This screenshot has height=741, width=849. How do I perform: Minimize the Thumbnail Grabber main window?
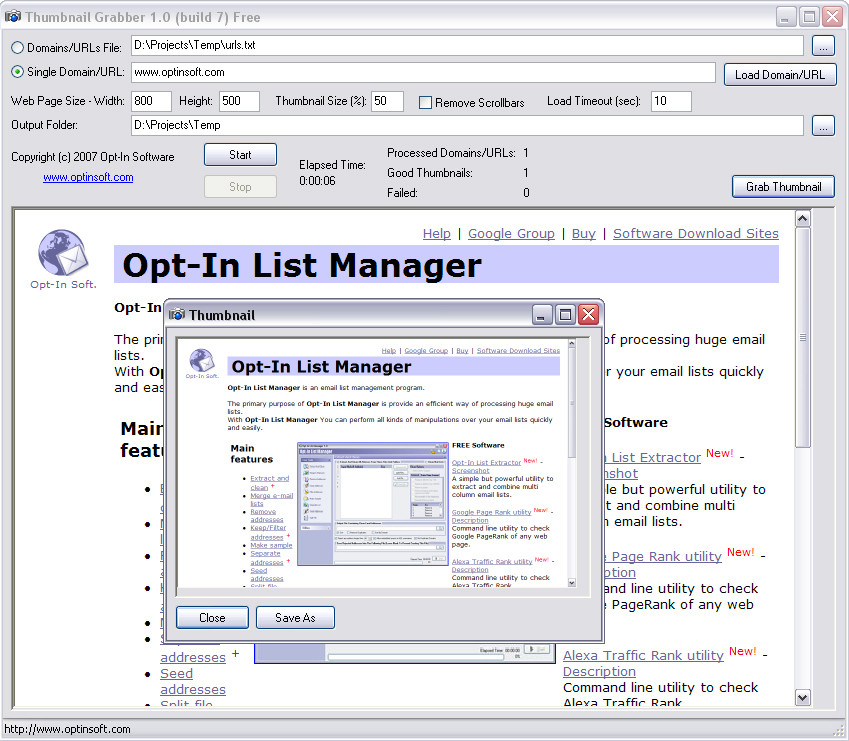pos(786,17)
